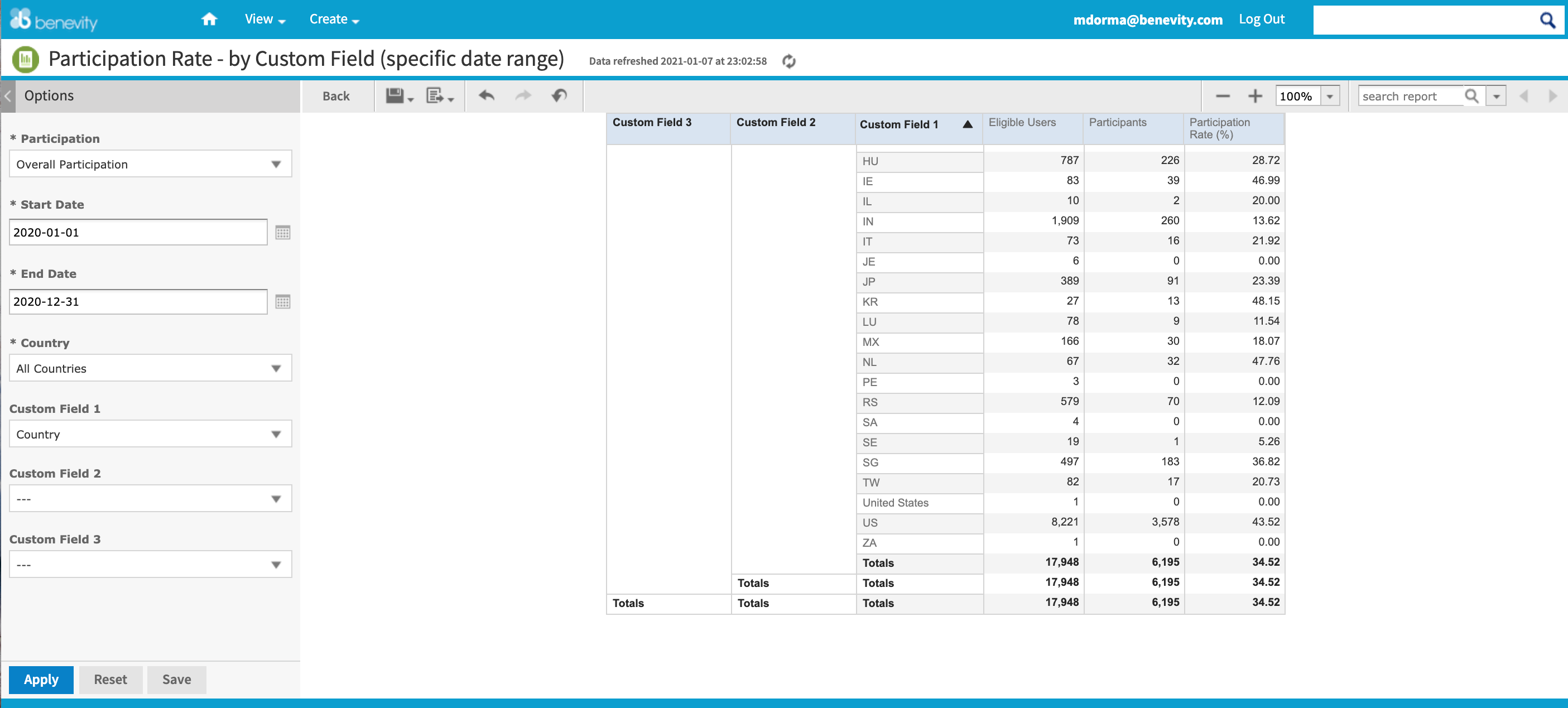Click the 100% zoom value field
The width and height of the screenshot is (1568, 708).
coord(1297,96)
